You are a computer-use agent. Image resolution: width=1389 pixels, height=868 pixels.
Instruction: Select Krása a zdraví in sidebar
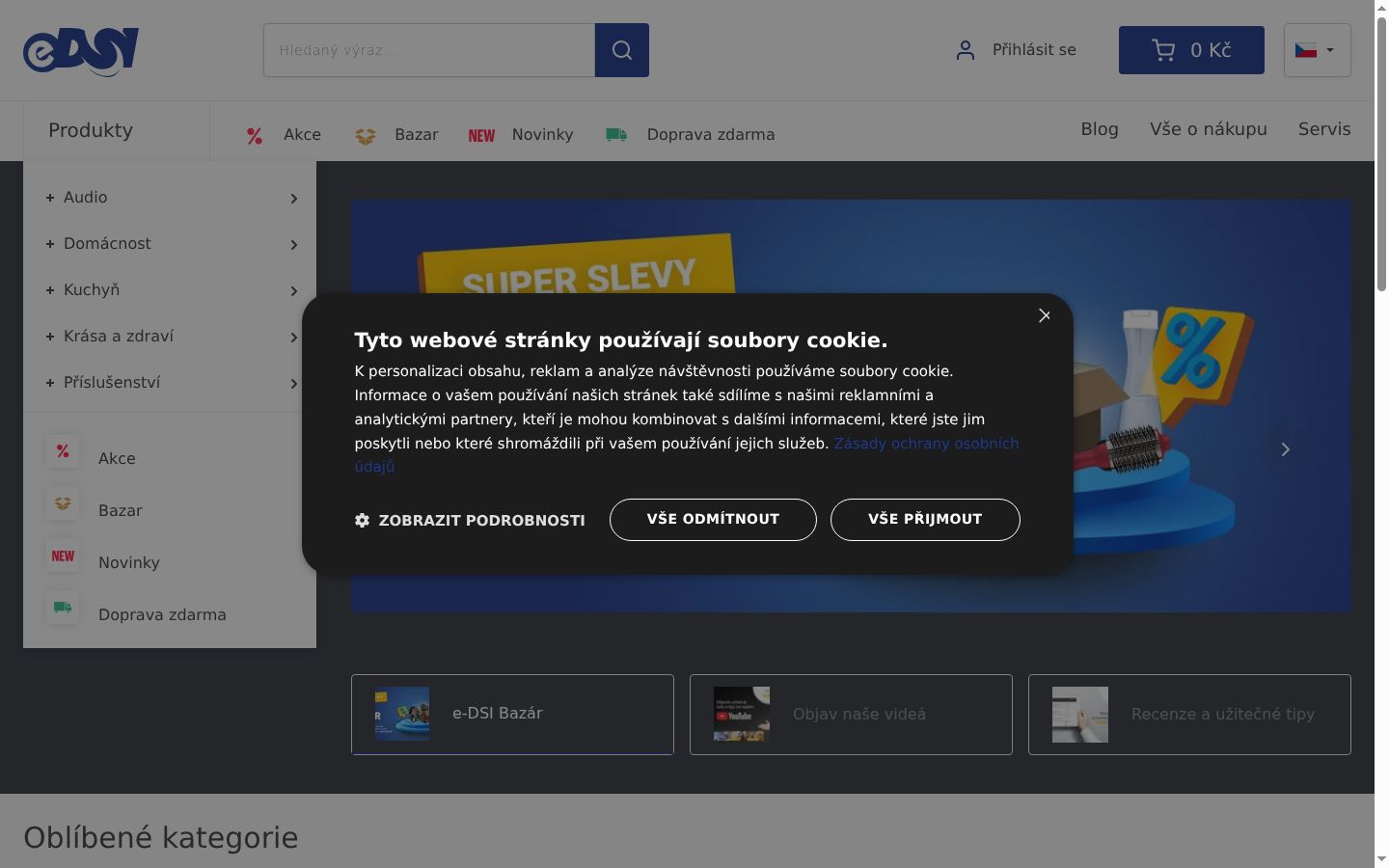(x=119, y=336)
